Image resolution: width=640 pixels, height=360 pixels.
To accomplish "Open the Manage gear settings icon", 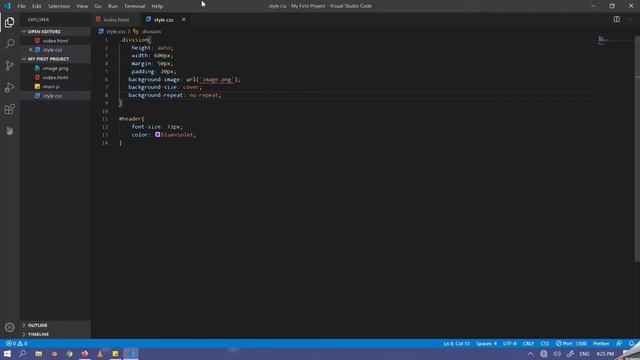I will [x=9, y=327].
